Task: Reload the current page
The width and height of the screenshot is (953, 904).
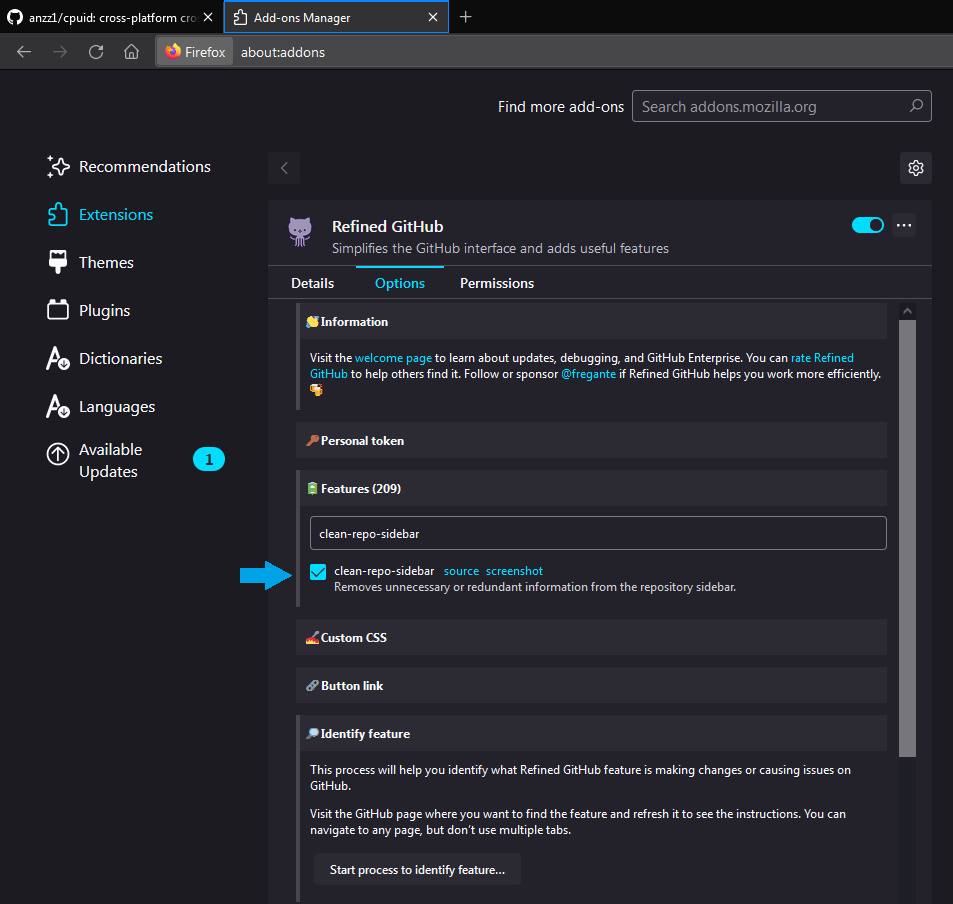Action: (x=95, y=51)
